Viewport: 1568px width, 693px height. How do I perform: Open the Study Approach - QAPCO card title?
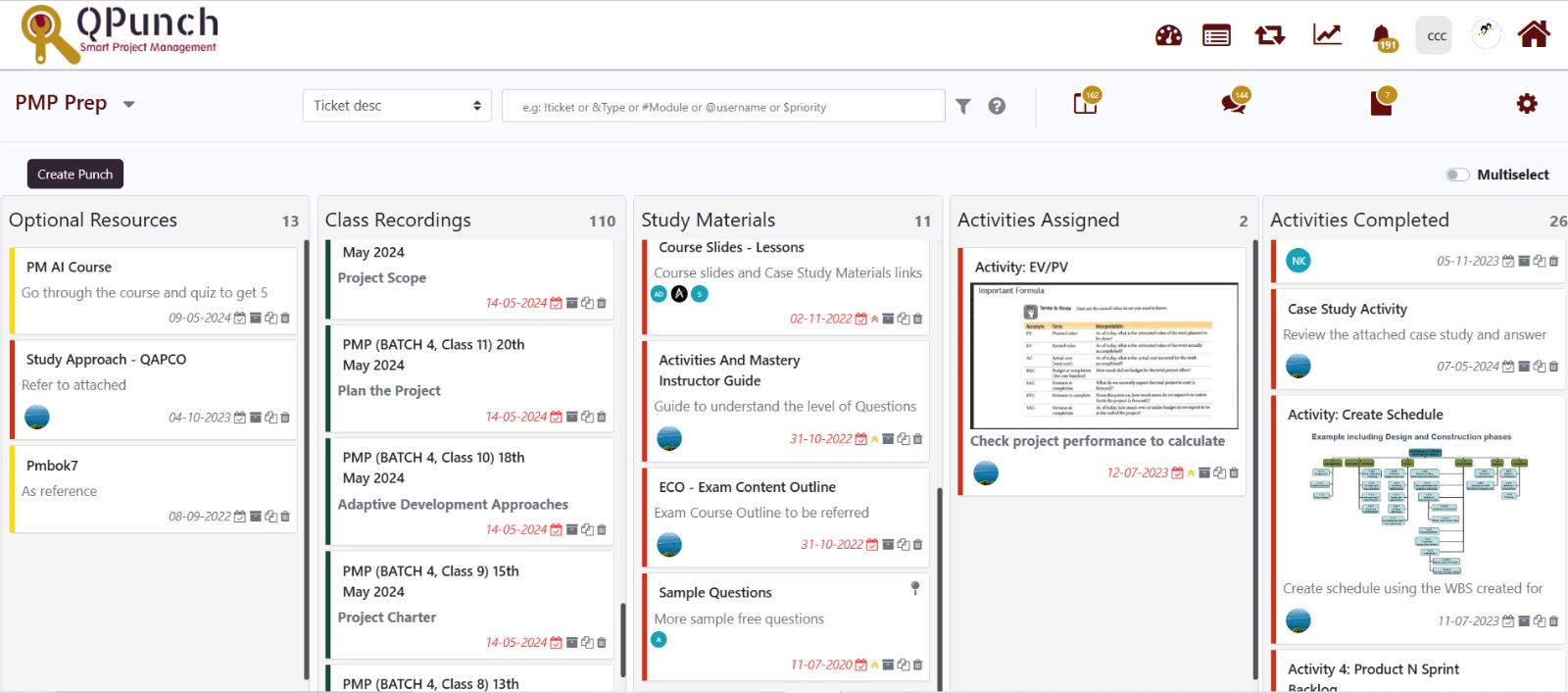point(106,360)
